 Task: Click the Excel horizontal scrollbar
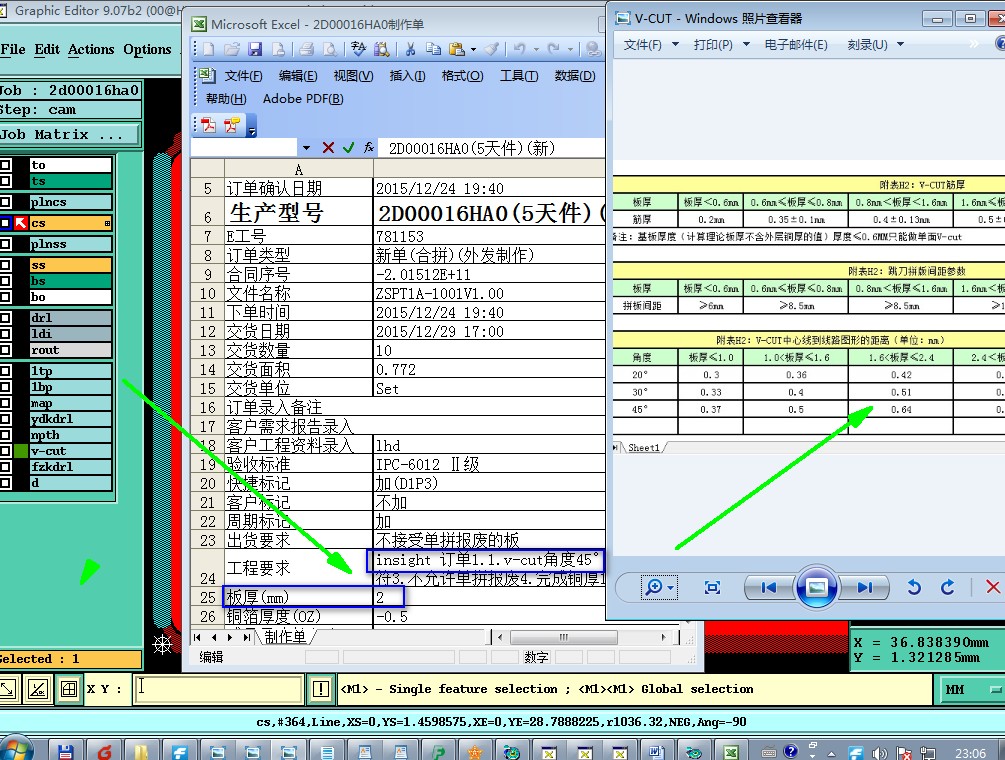582,637
